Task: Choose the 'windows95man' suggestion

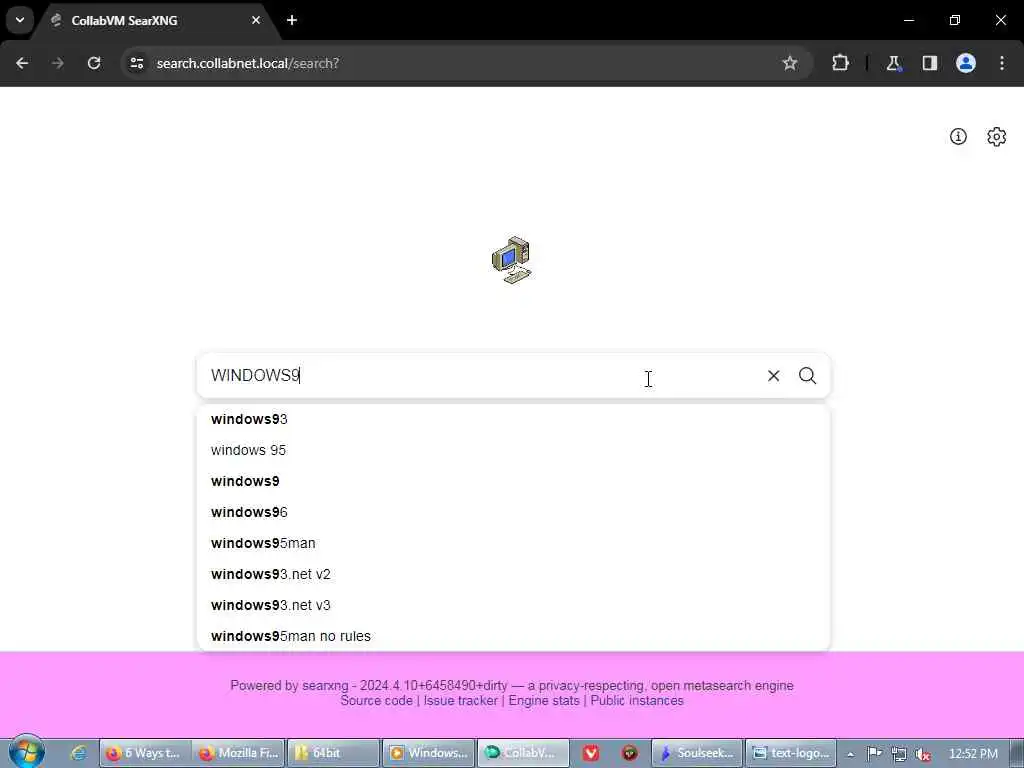Action: click(x=513, y=543)
